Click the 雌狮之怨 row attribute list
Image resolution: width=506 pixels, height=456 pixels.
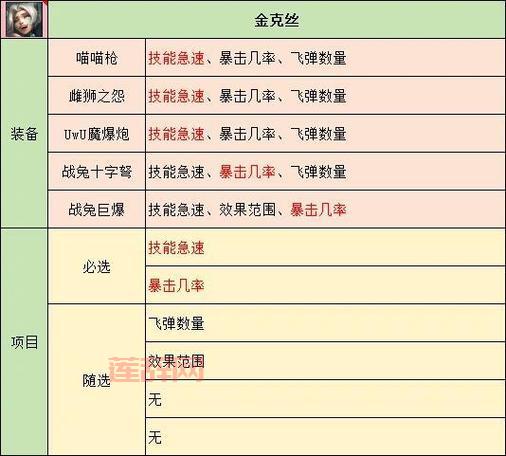tap(247, 96)
